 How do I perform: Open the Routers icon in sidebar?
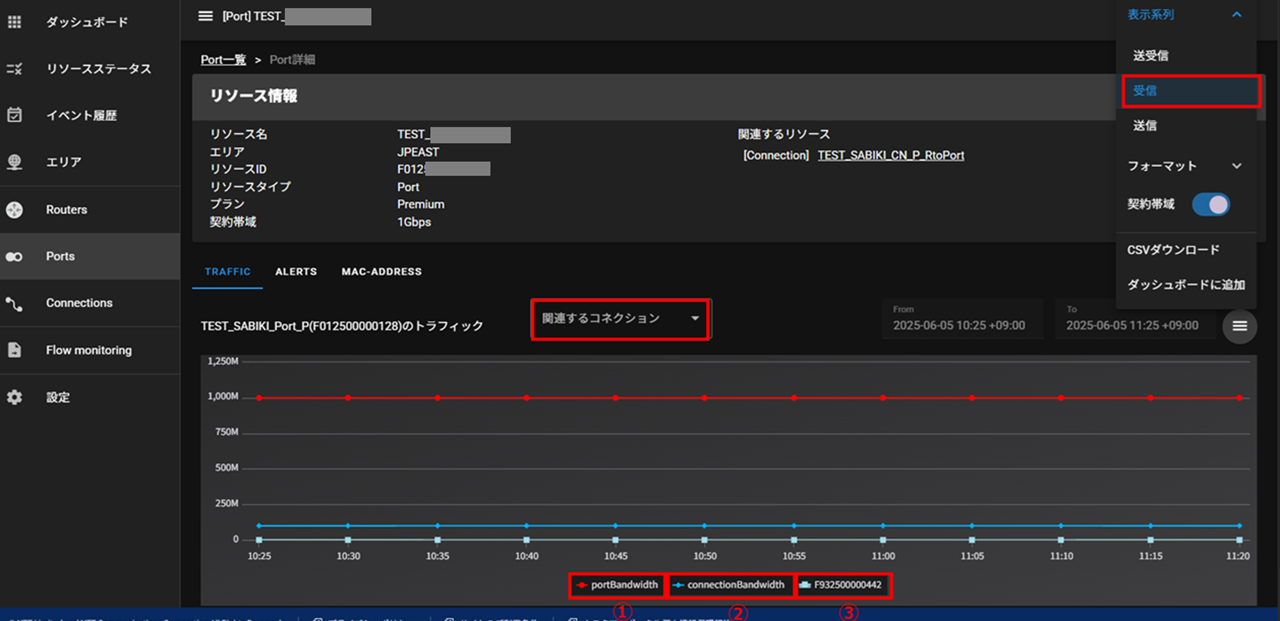point(14,210)
